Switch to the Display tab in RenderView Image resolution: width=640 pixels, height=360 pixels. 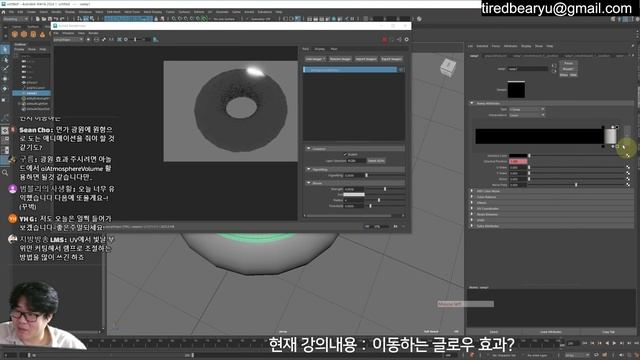[x=320, y=49]
